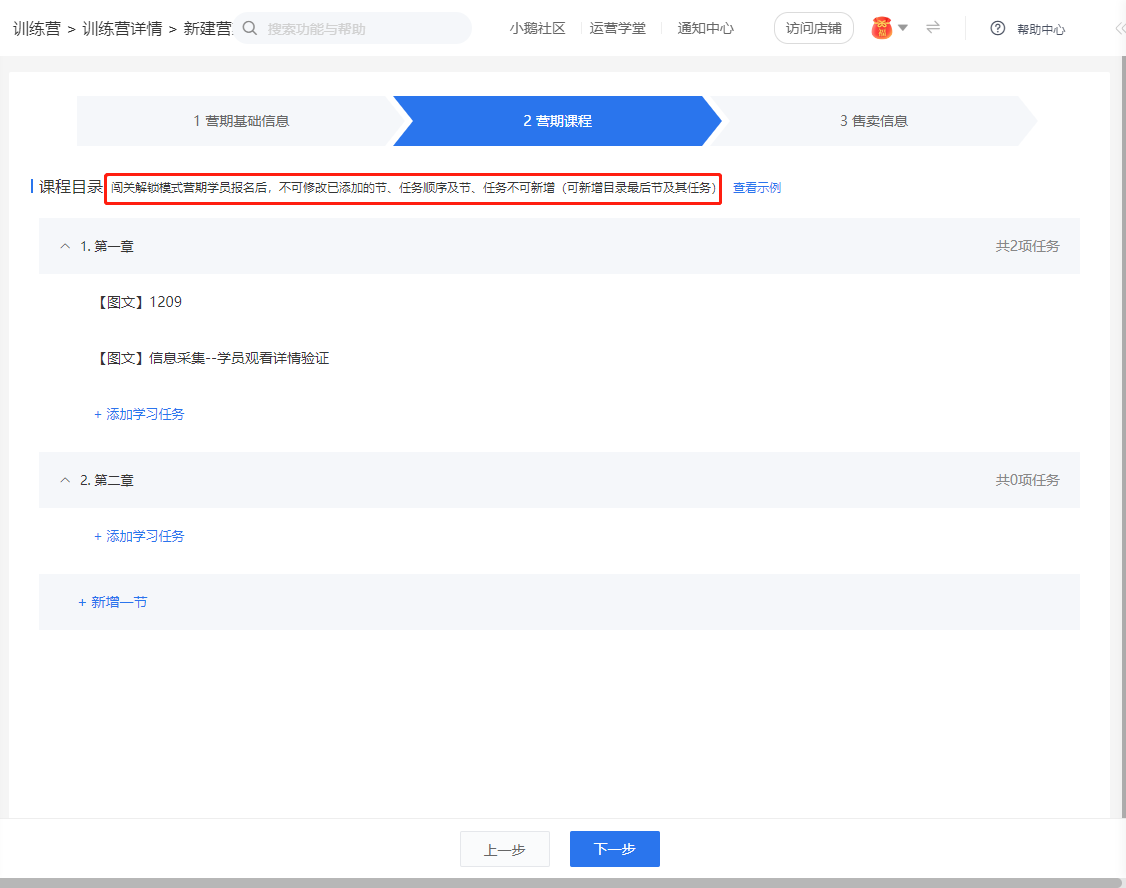Viewport: 1126px width, 888px height.
Task: Select the 【图文】1209 task
Action: [138, 302]
